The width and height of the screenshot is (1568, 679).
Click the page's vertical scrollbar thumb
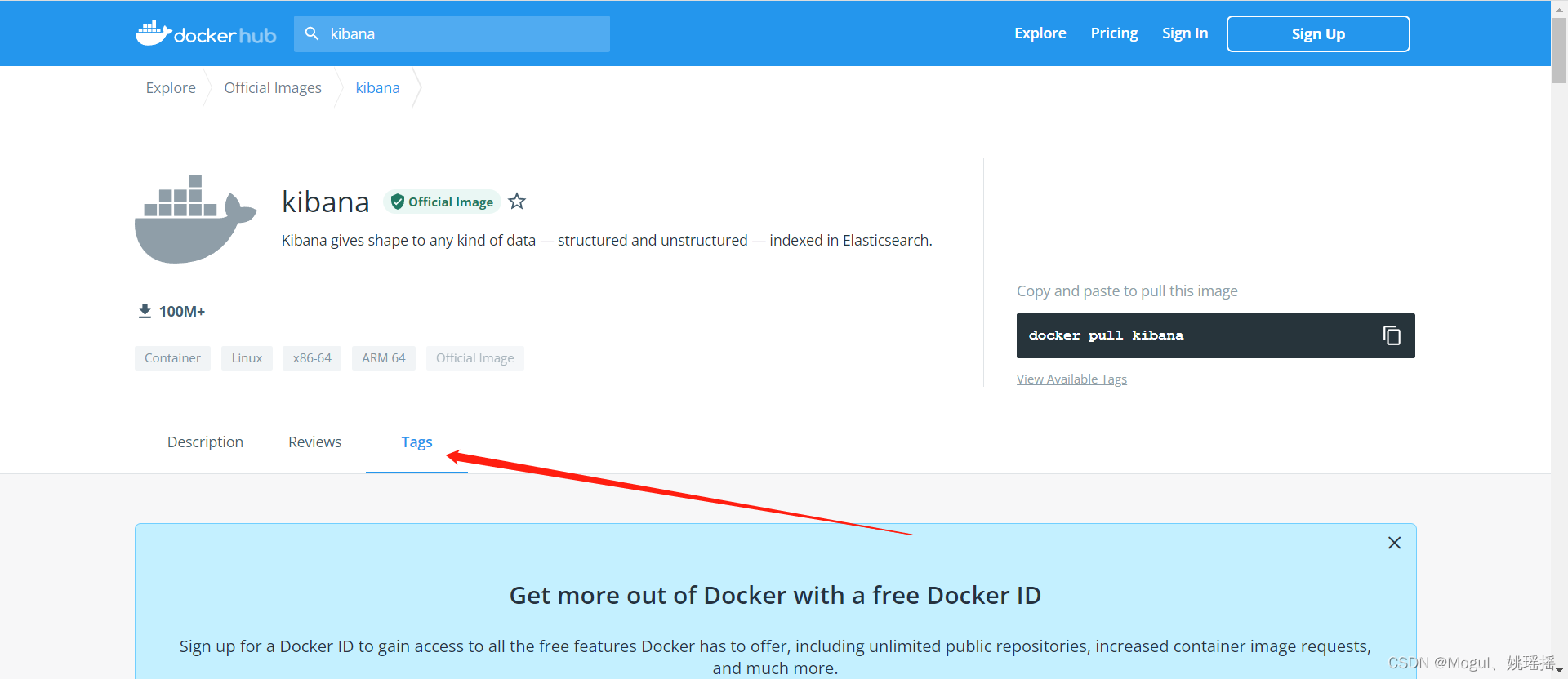1559,49
